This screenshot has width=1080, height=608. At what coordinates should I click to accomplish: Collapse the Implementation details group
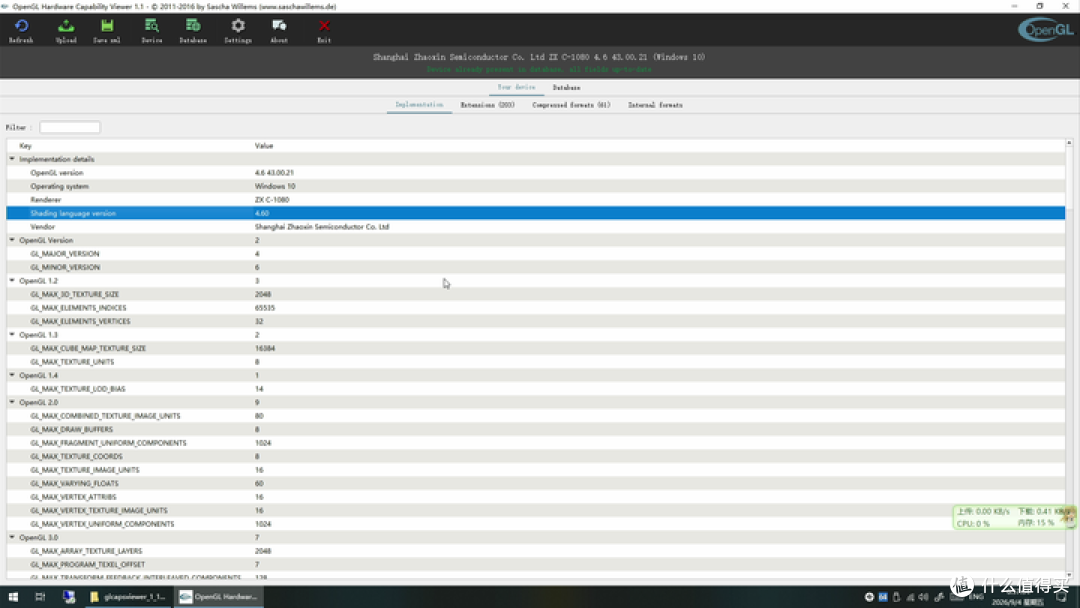[12, 159]
